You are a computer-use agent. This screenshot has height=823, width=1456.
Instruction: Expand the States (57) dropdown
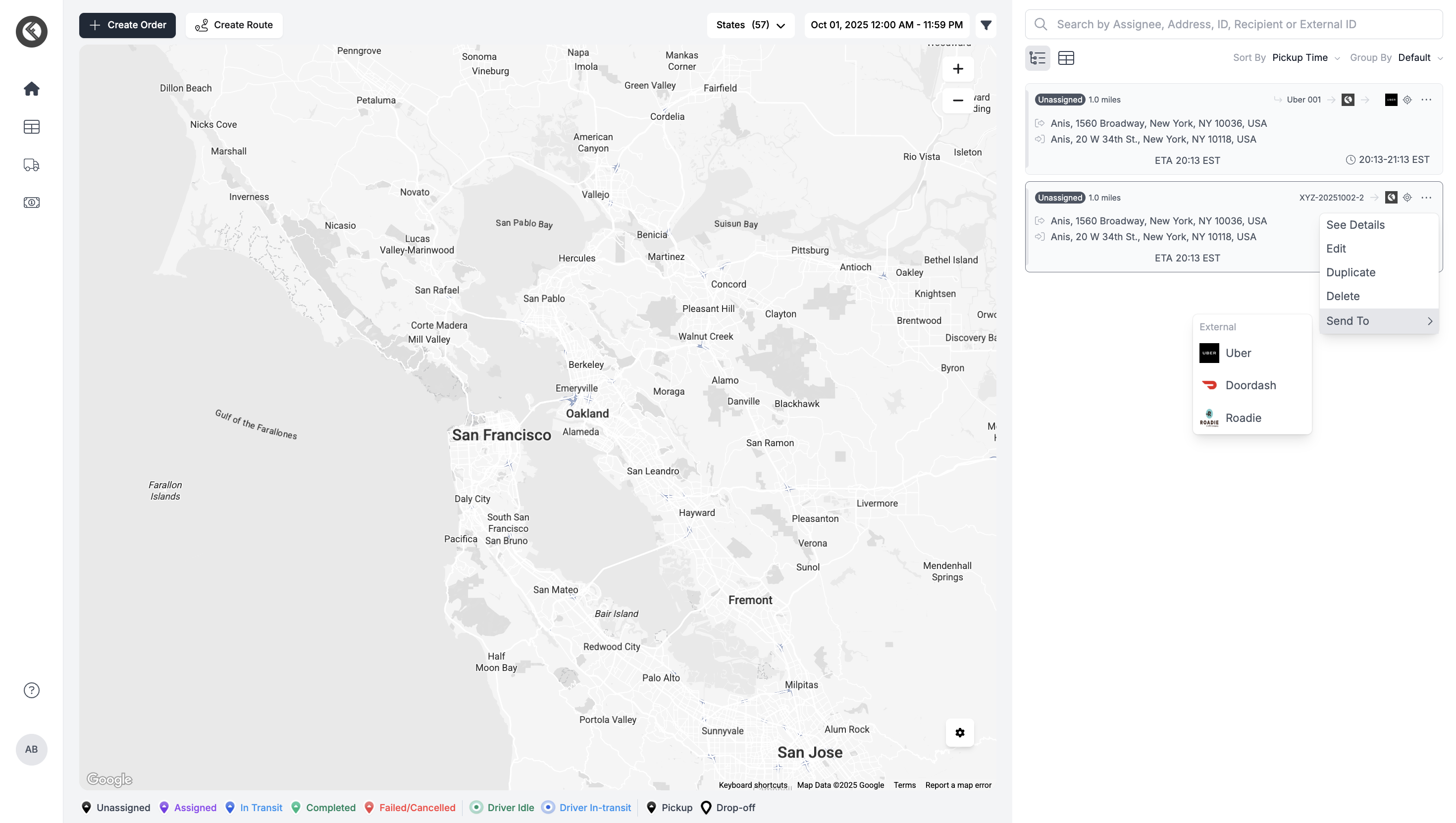[x=751, y=25]
